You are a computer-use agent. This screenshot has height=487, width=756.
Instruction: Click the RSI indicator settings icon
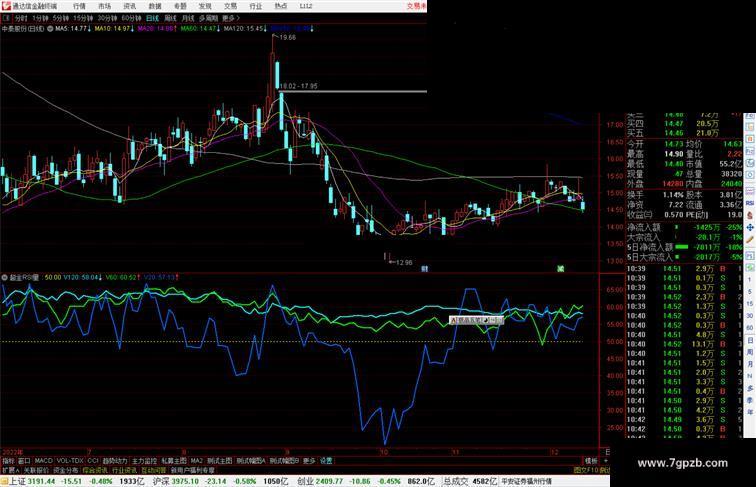click(x=5, y=278)
